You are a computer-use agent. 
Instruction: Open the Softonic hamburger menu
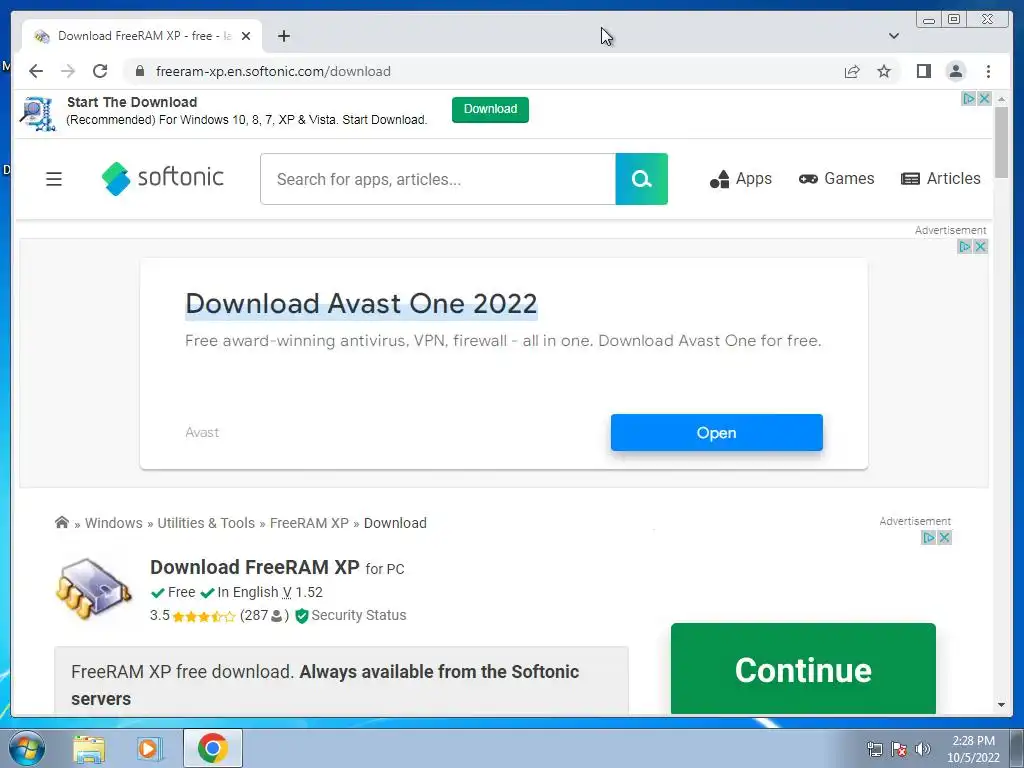54,178
